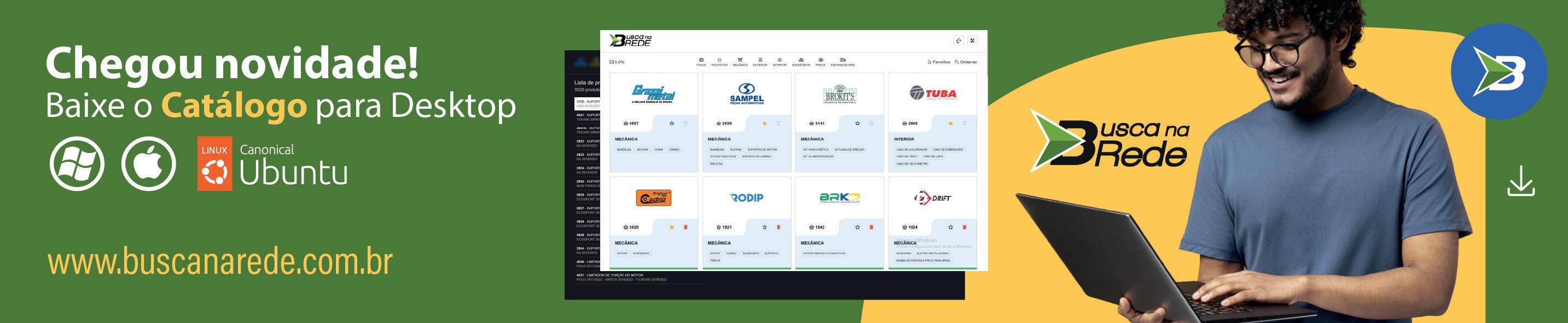Click the Kit Homocinética tag on Brokit's card
This screenshot has width=1568, height=323.
click(816, 149)
